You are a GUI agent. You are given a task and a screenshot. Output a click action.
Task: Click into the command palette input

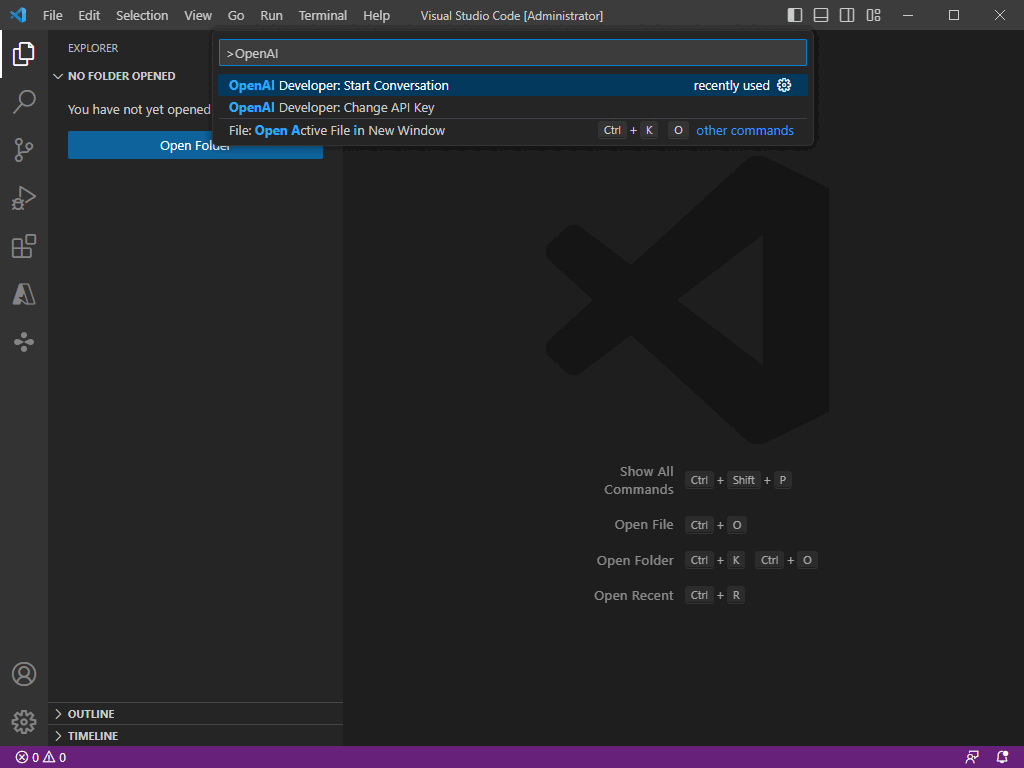click(513, 53)
